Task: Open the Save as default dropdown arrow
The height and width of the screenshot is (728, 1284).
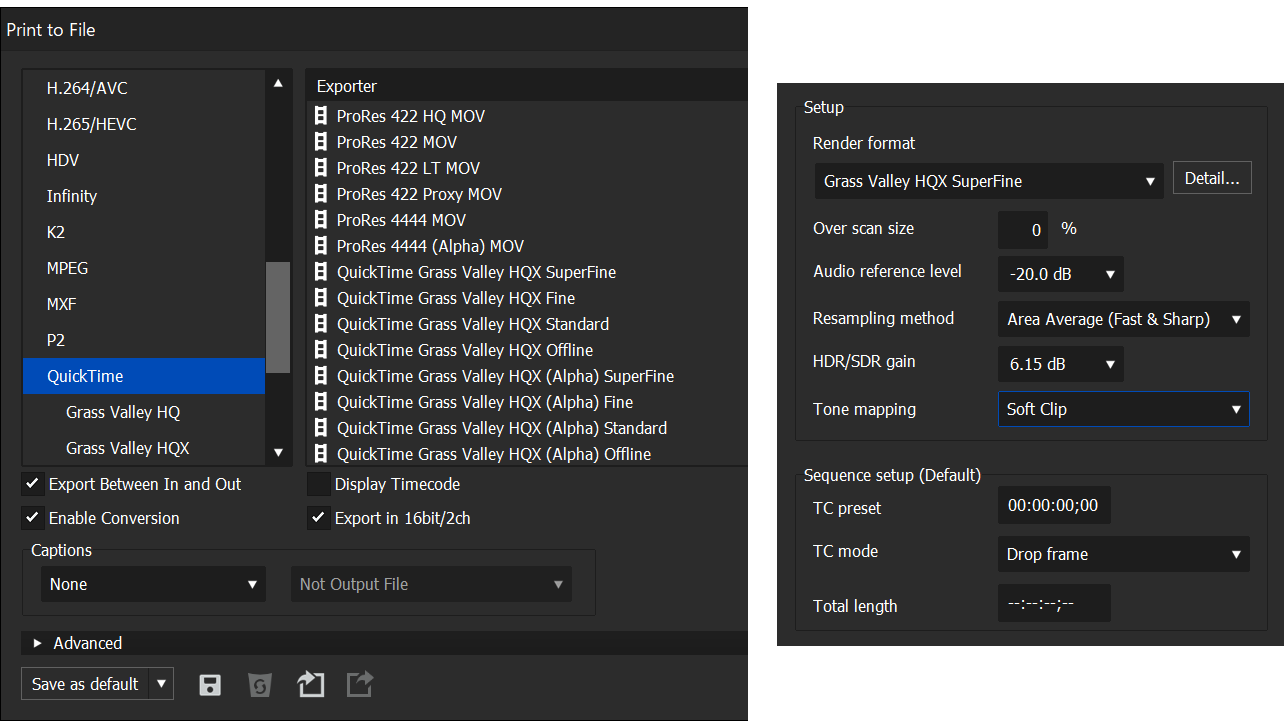Action: pyautogui.click(x=161, y=684)
